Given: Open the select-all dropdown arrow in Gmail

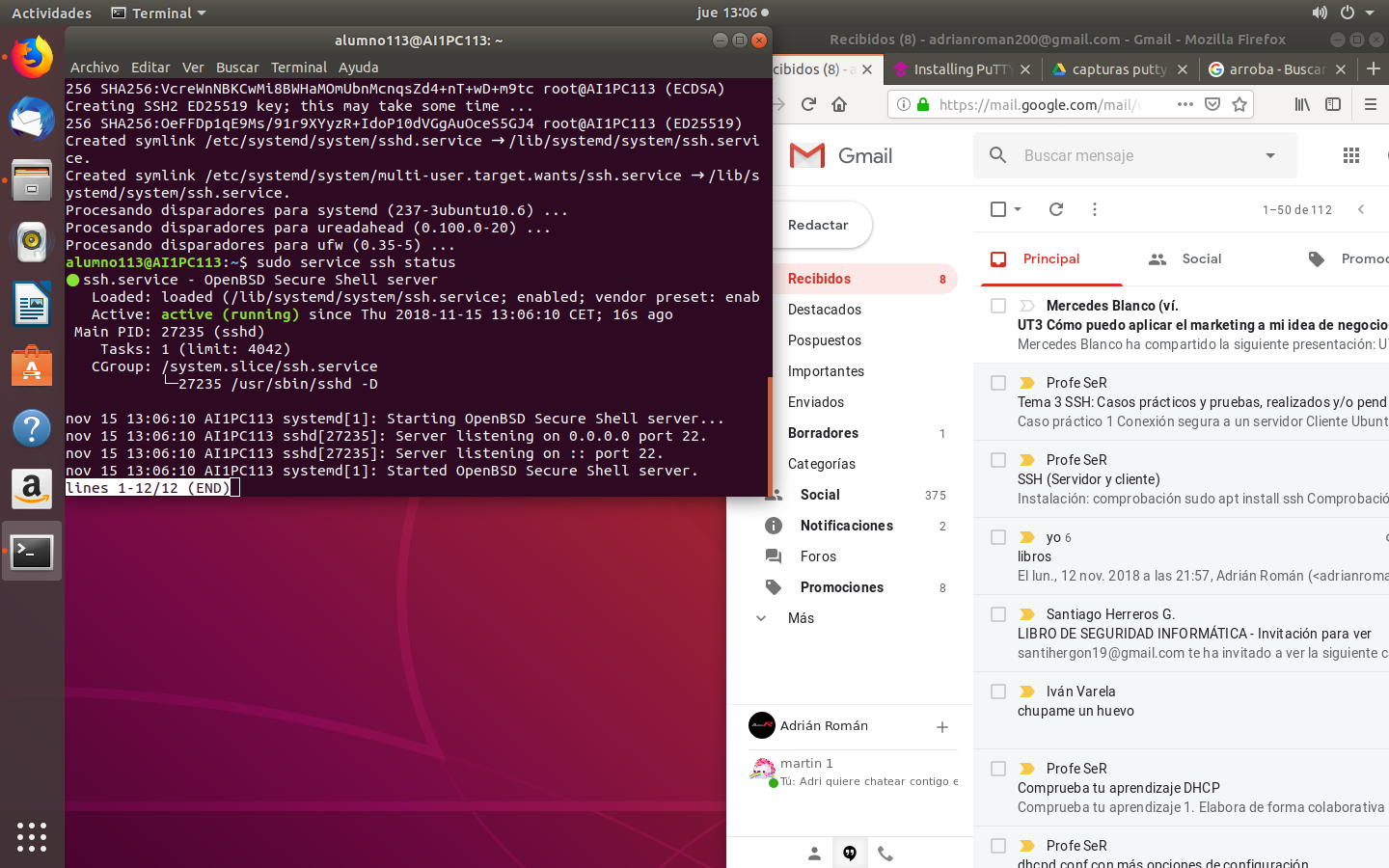Looking at the screenshot, I should tap(1018, 209).
